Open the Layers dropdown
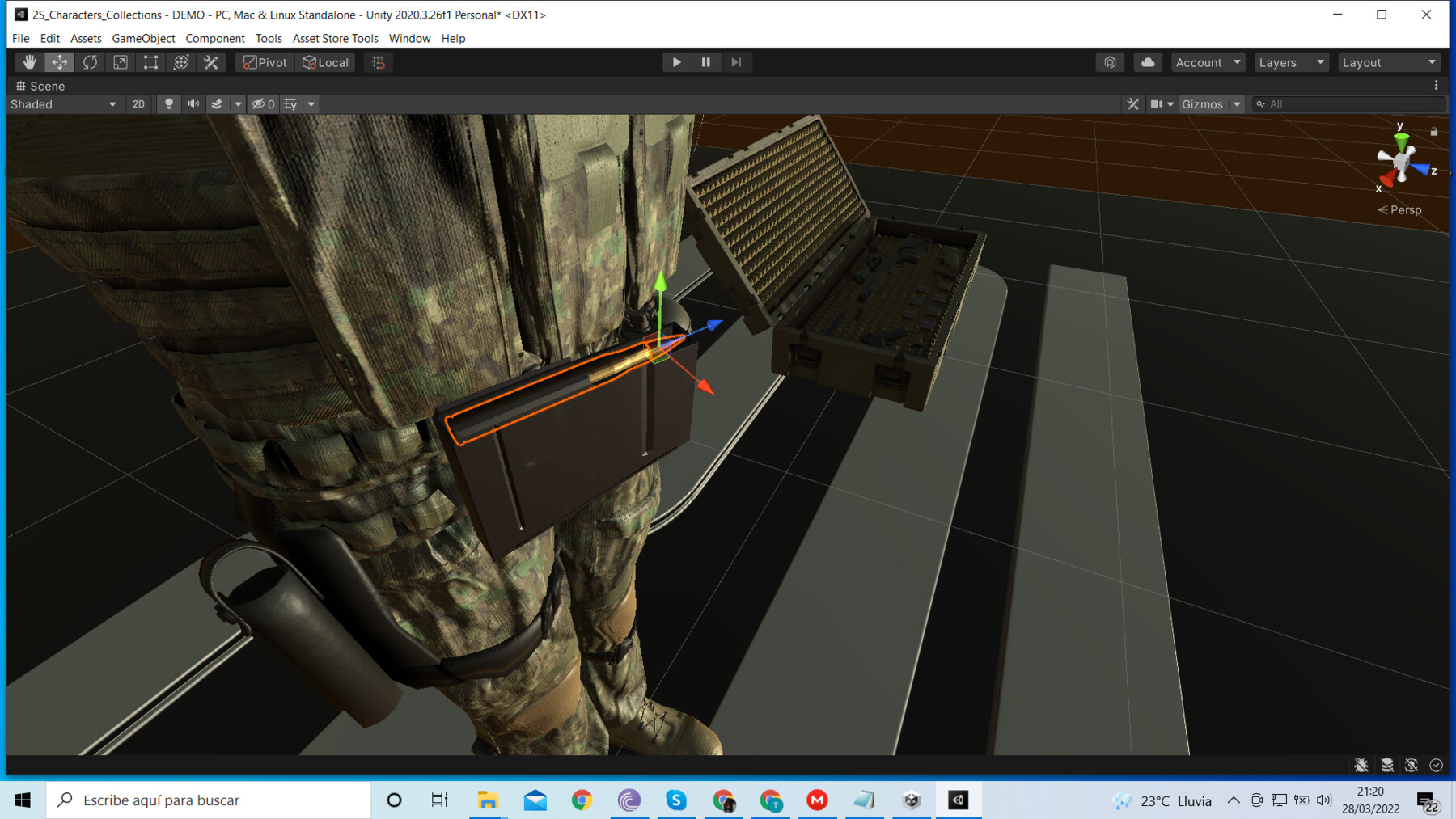Image resolution: width=1456 pixels, height=819 pixels. 1292,62
